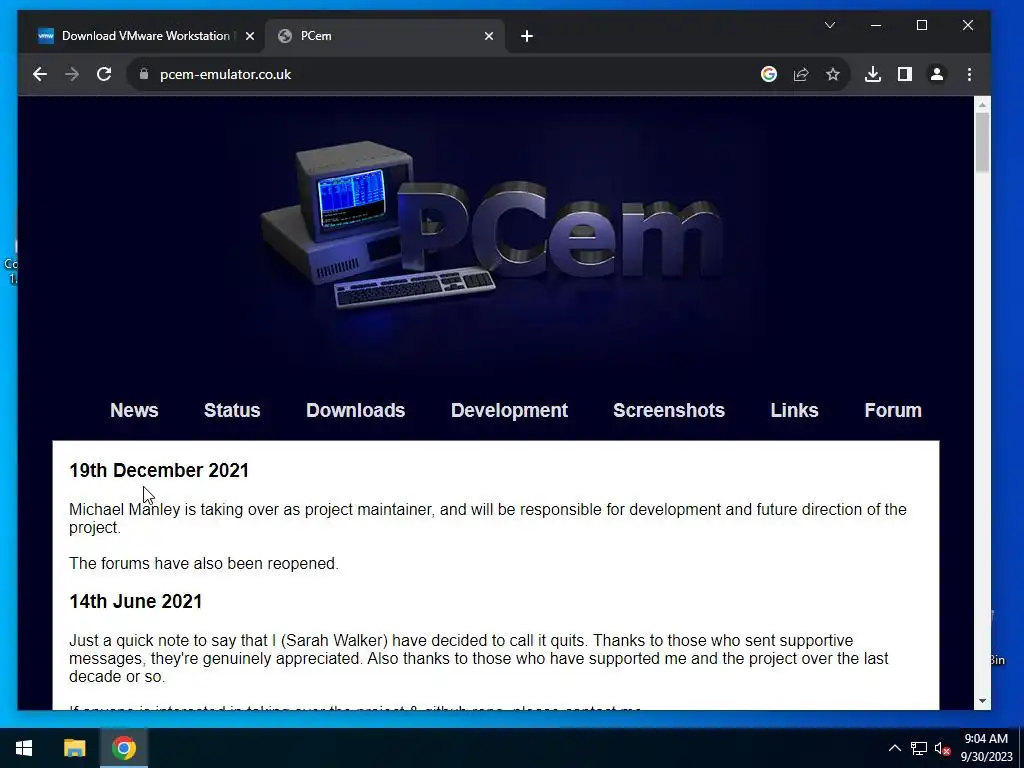Click the Chrome taskbar icon

123,748
